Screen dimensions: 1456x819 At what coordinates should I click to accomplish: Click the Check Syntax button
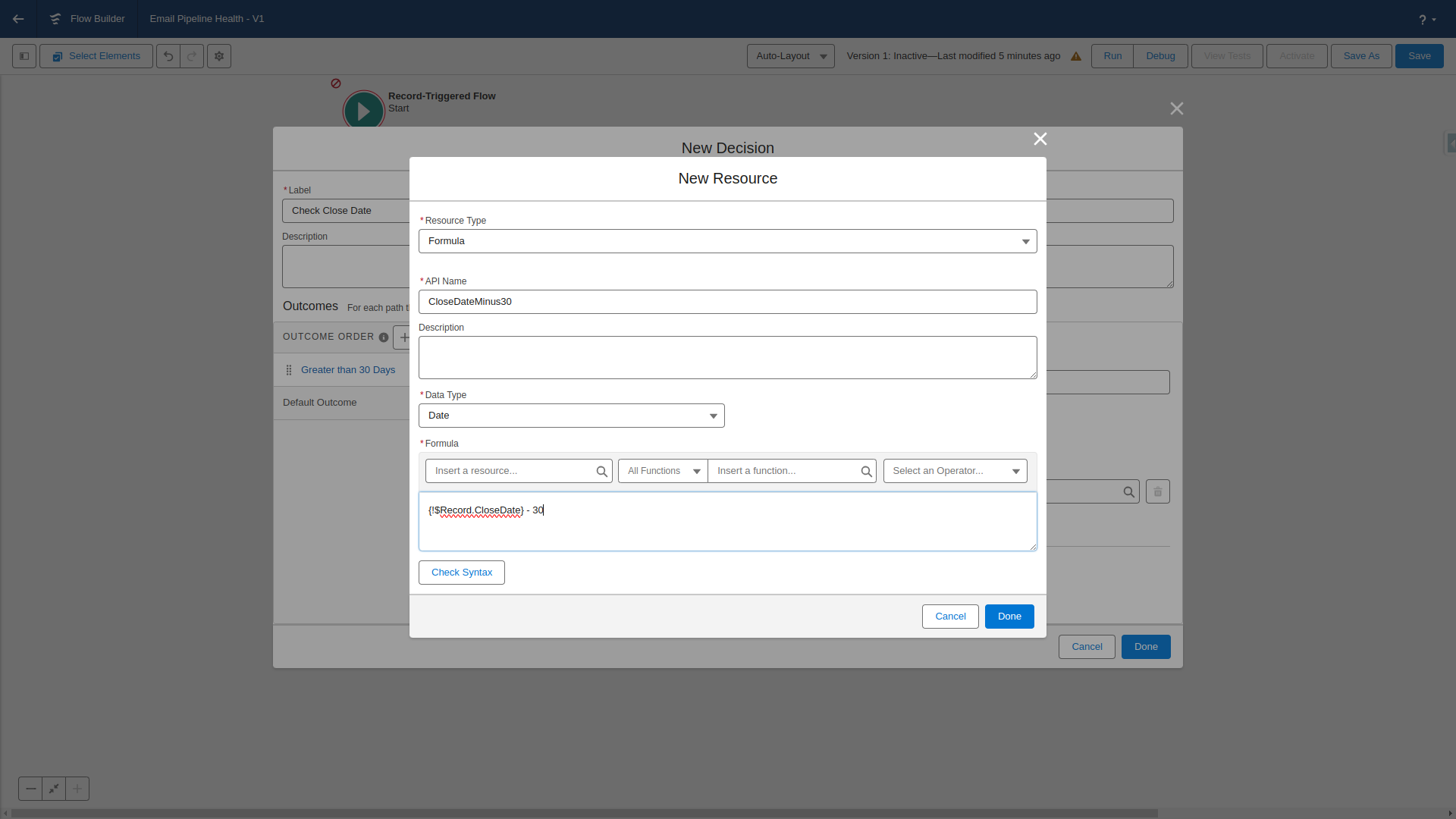tap(461, 573)
